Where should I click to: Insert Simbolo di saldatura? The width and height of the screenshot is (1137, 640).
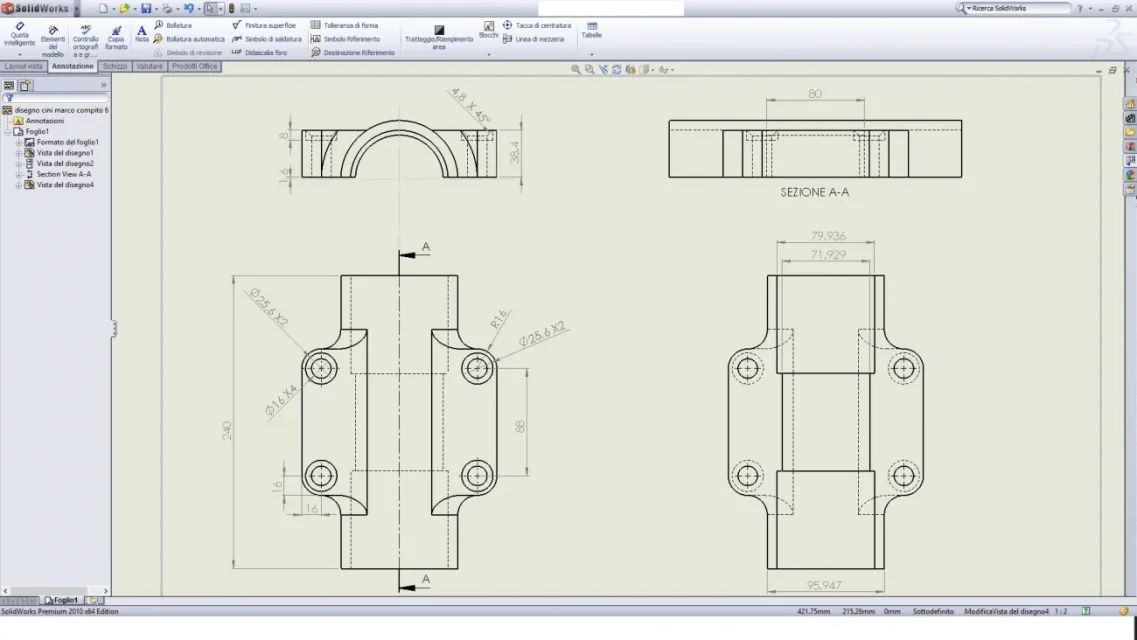(266, 39)
